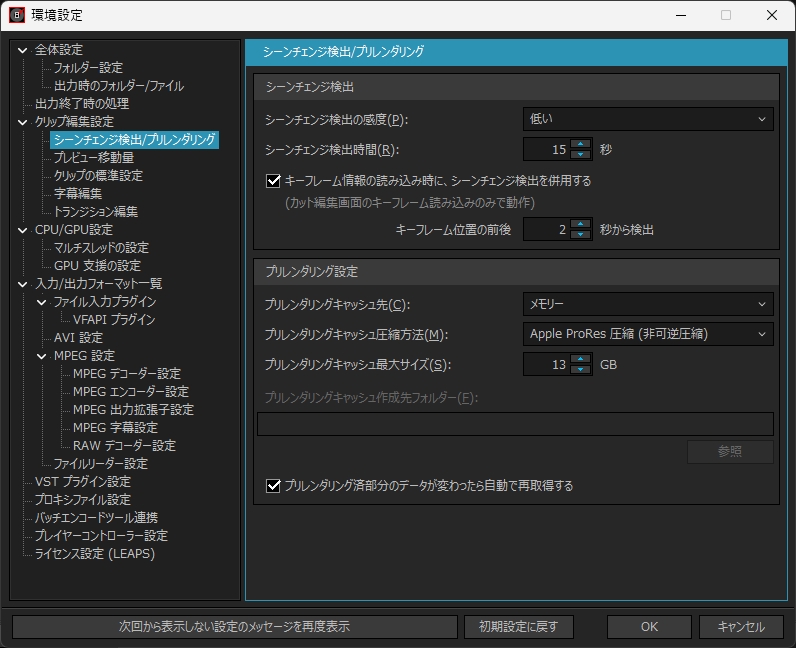The height and width of the screenshot is (648, 796).
Task: Click the シーンチェンジ検出時間 value field
Action: click(x=547, y=149)
